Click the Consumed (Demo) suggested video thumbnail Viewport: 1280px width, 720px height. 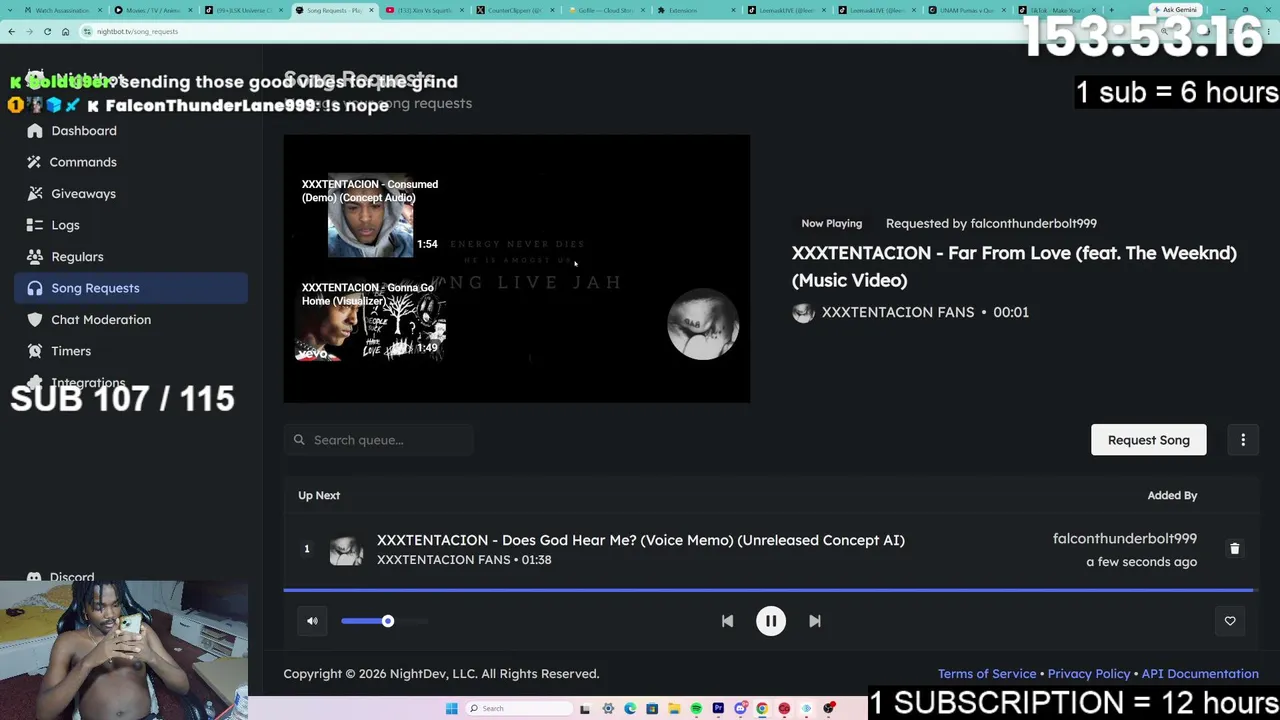pos(370,216)
